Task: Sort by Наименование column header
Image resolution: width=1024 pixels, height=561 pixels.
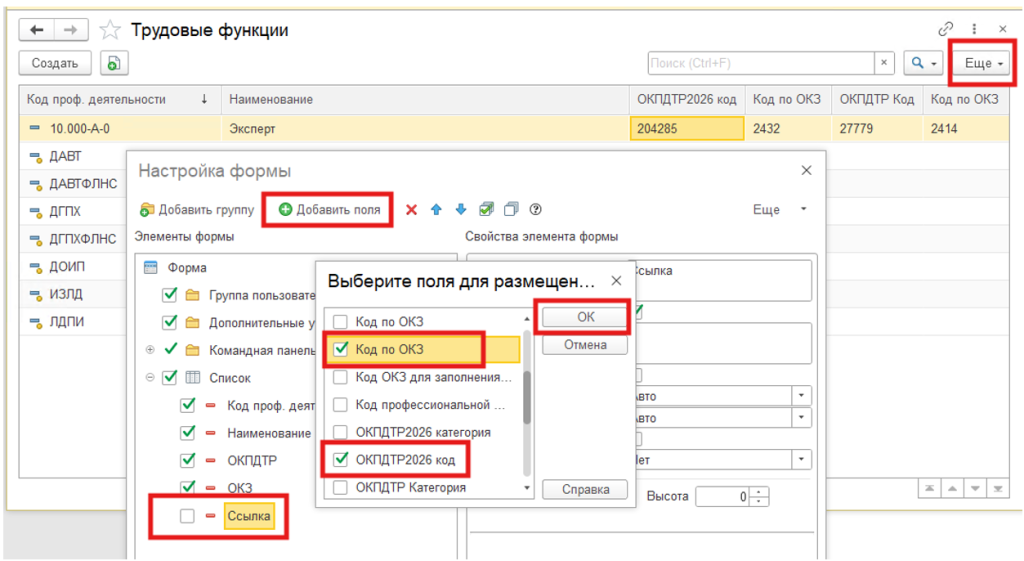Action: (x=271, y=99)
